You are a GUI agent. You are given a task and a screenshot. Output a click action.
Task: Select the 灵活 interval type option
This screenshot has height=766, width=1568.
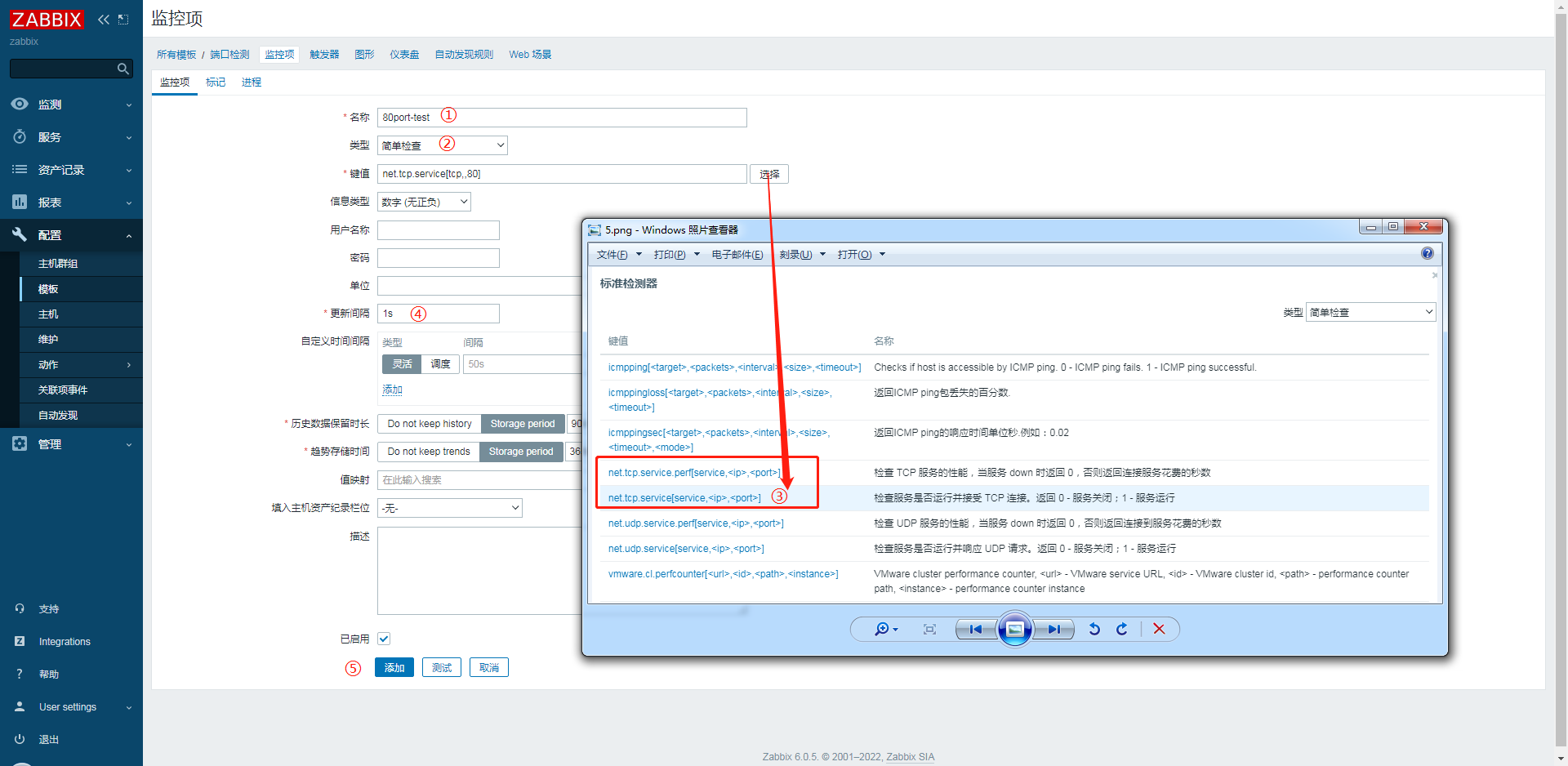click(x=402, y=364)
